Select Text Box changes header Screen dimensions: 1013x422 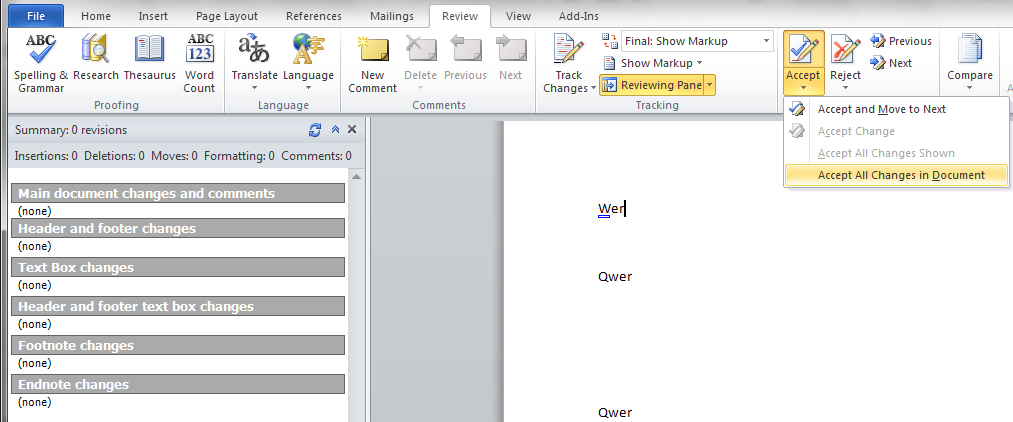(x=178, y=268)
